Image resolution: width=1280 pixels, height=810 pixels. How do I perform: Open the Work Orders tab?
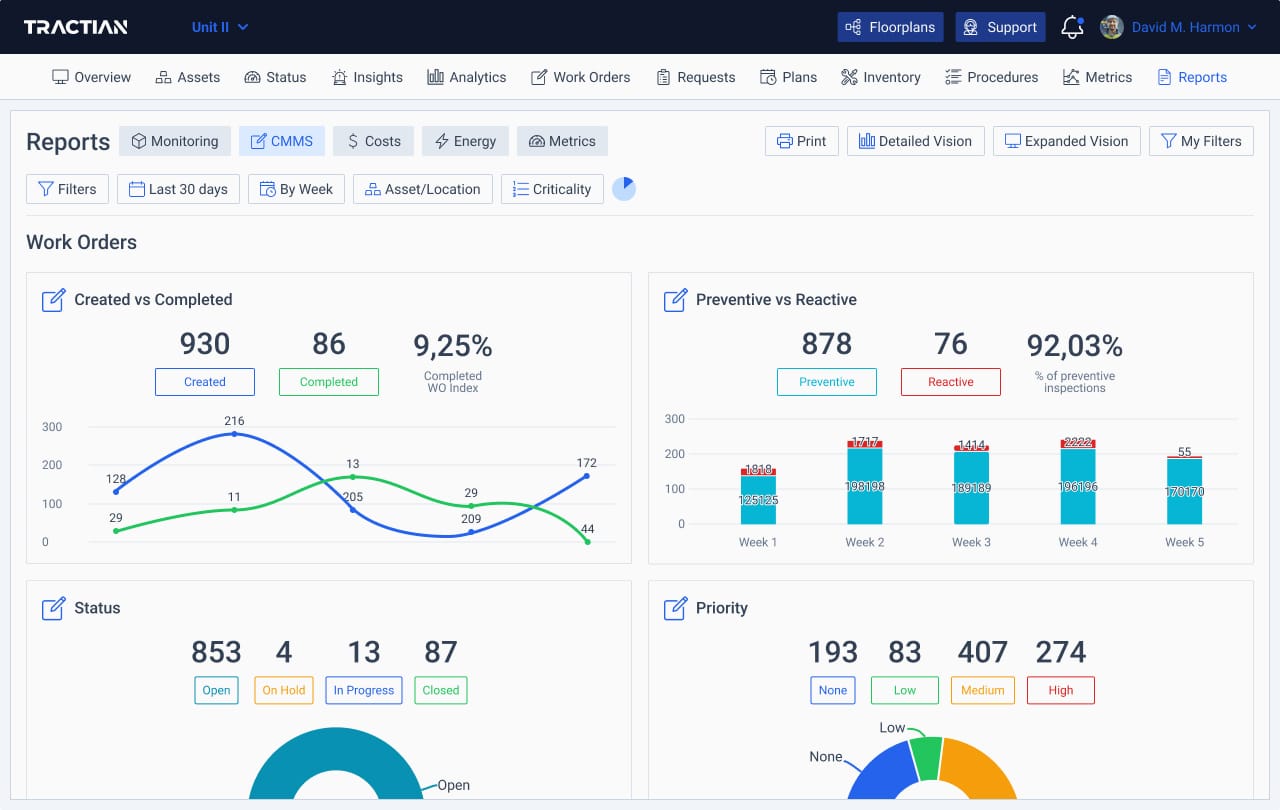[580, 76]
